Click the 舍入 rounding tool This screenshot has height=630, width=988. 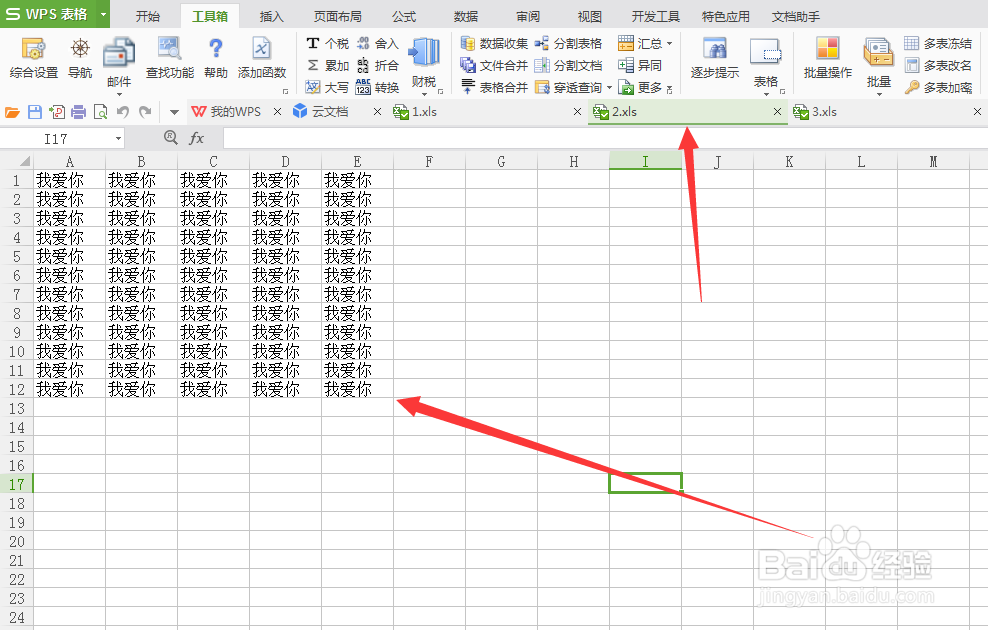[377, 43]
